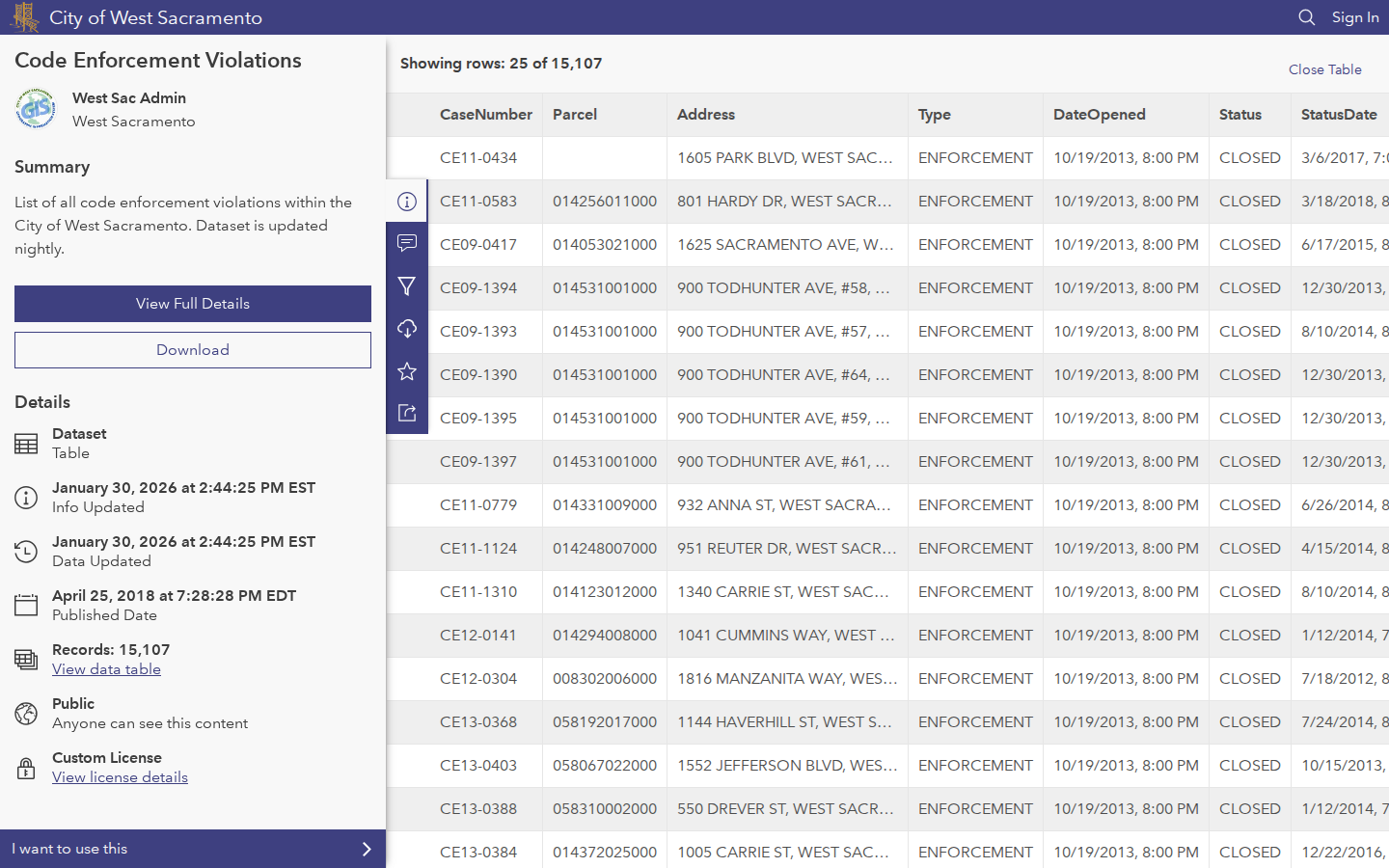Select case number CE11-0583
Screen dimensions: 1389x868
tap(478, 202)
